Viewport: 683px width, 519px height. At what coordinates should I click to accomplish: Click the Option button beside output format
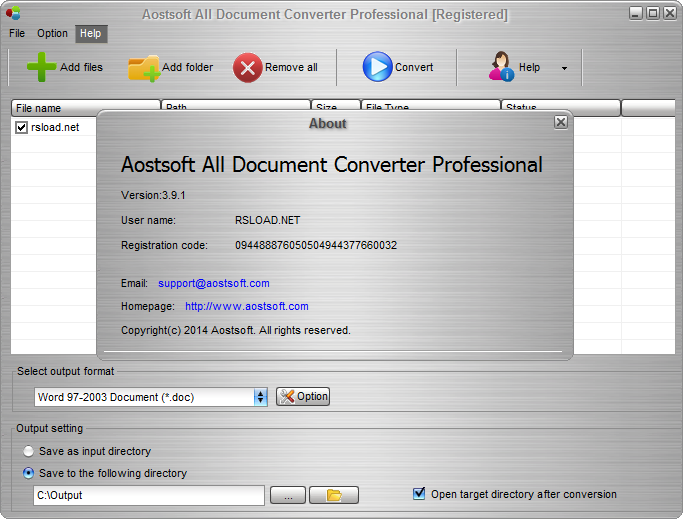tap(303, 397)
